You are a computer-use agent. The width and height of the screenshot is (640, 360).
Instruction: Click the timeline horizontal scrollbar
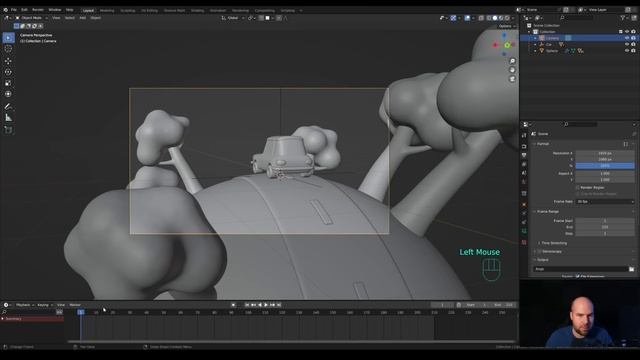pyautogui.click(x=291, y=341)
